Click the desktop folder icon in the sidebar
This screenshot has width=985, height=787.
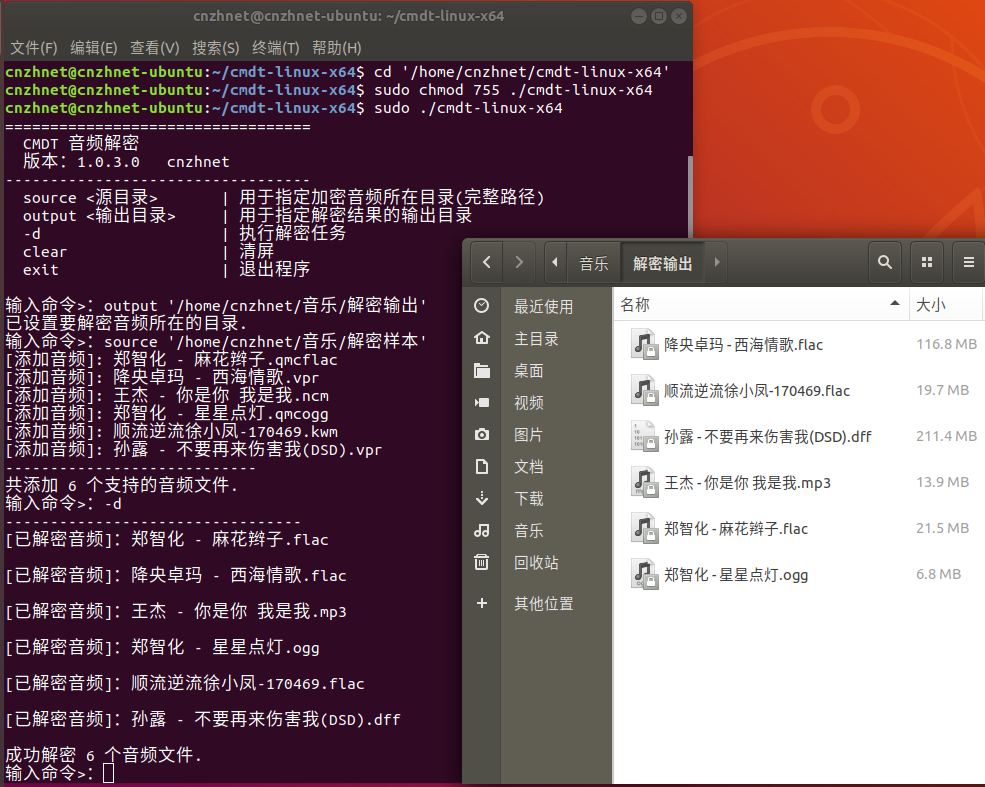482,371
